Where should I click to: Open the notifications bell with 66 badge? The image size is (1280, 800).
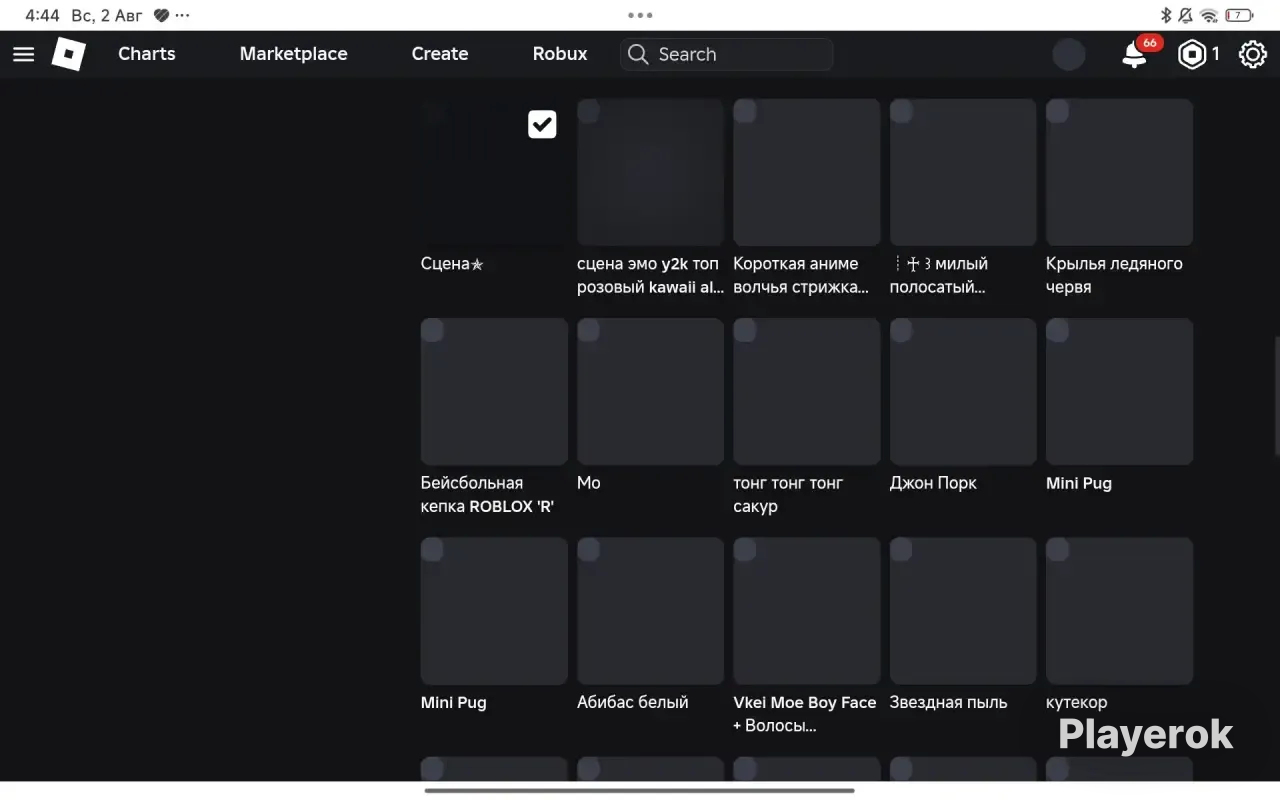[1135, 54]
